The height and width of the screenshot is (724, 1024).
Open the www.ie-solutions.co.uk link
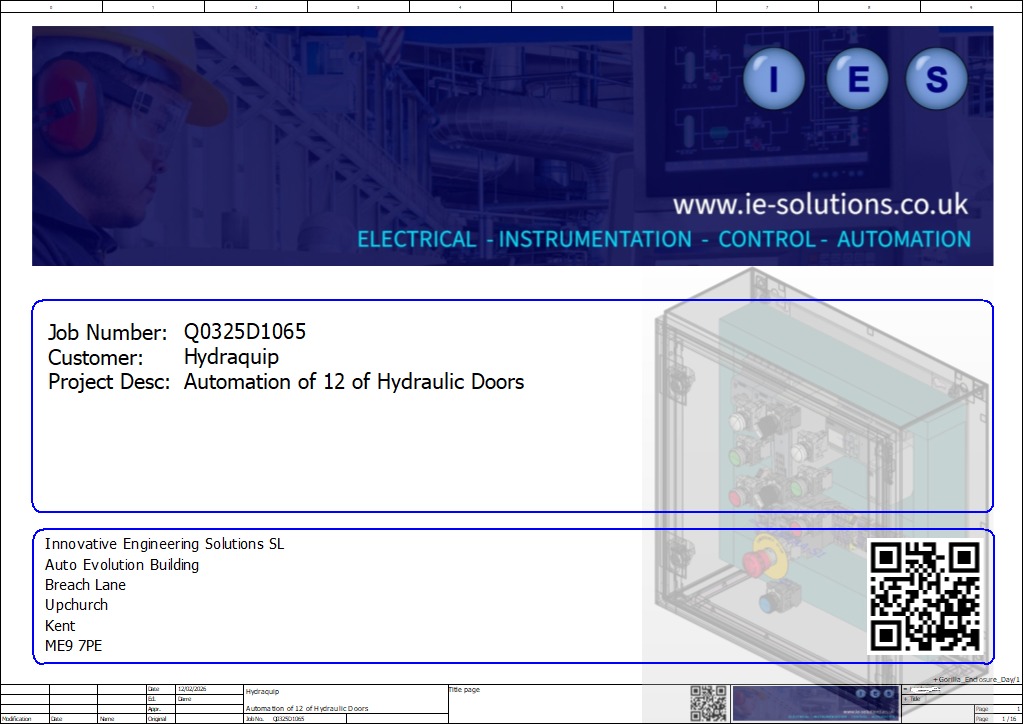pos(820,205)
